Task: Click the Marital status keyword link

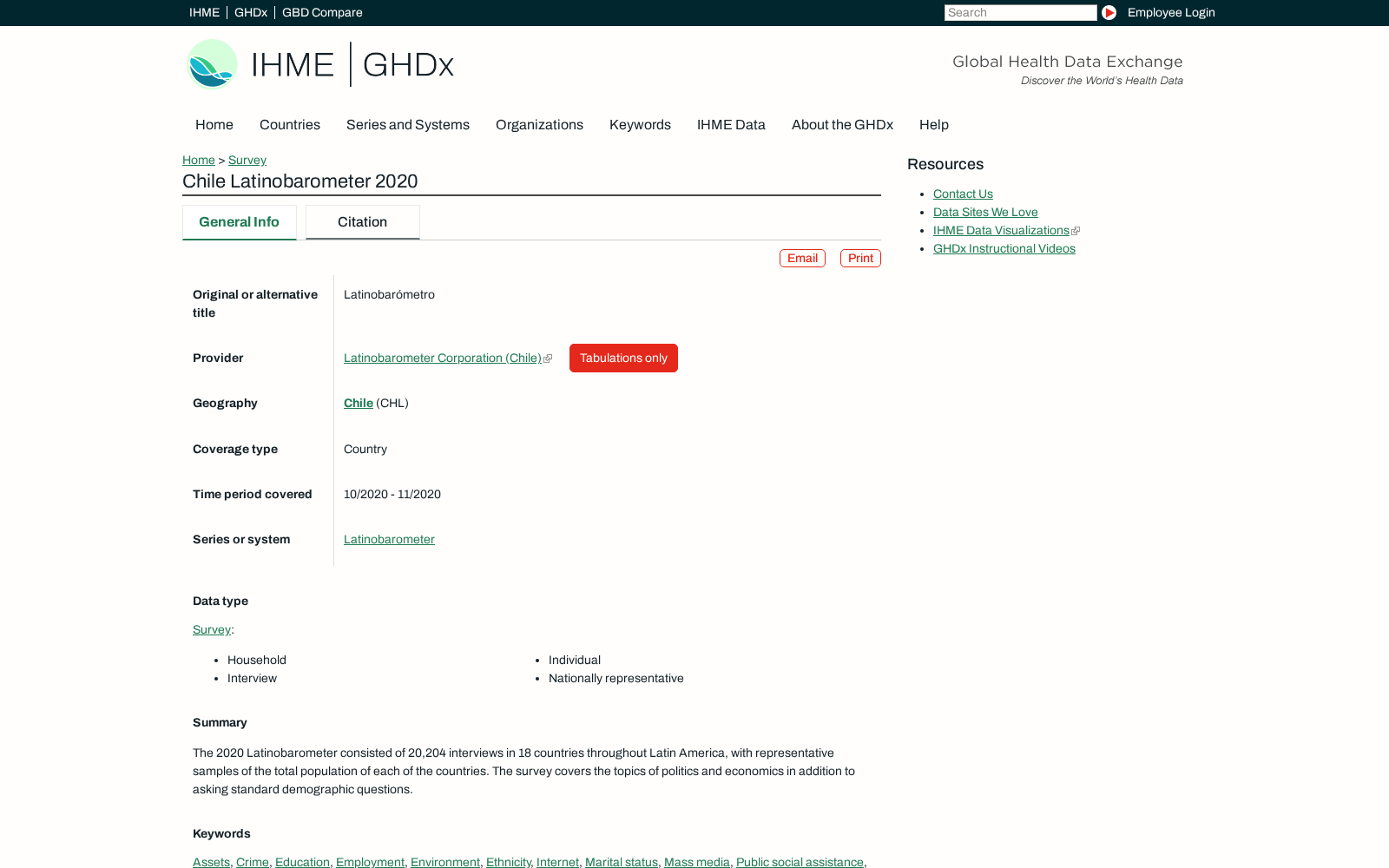Action: pos(622,862)
